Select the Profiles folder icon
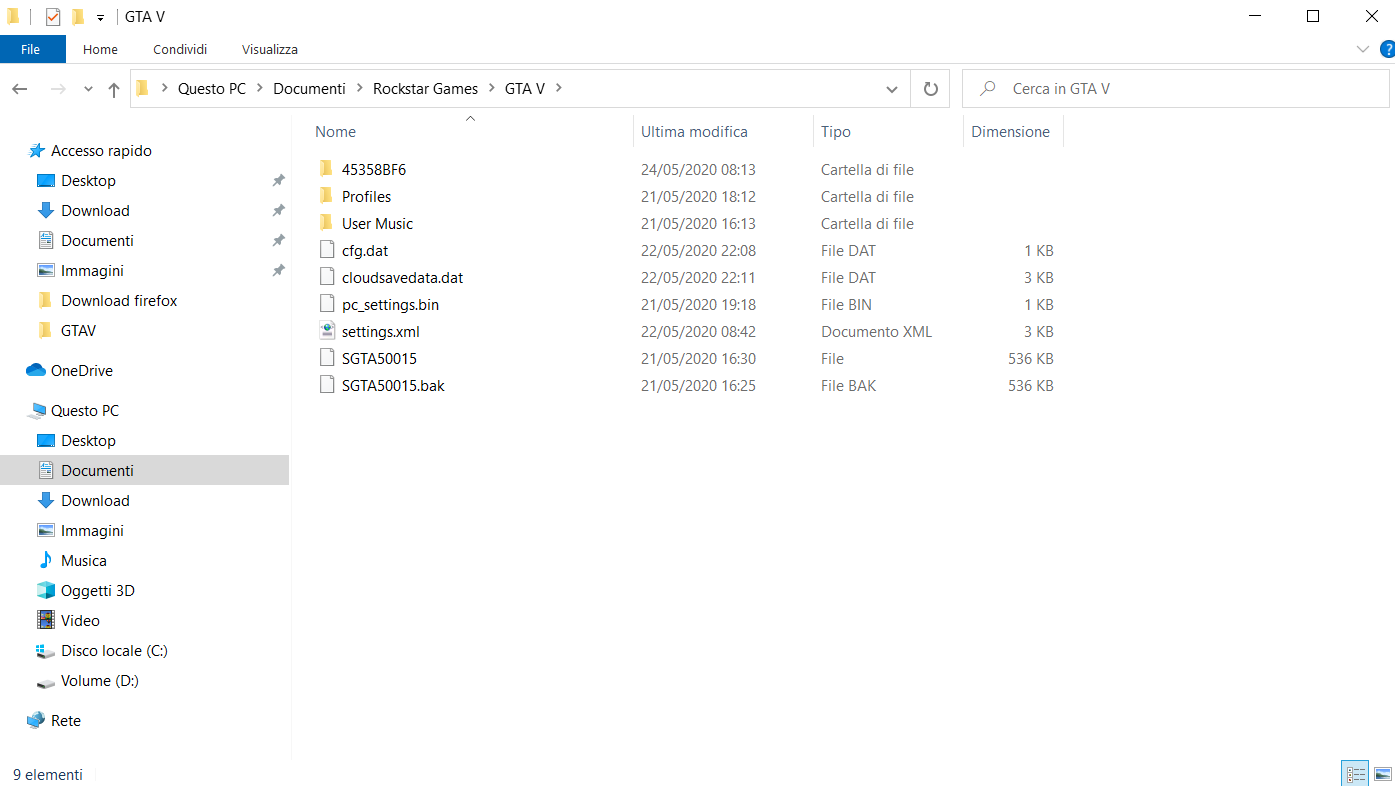Screen dimensions: 1395x786 326,197
